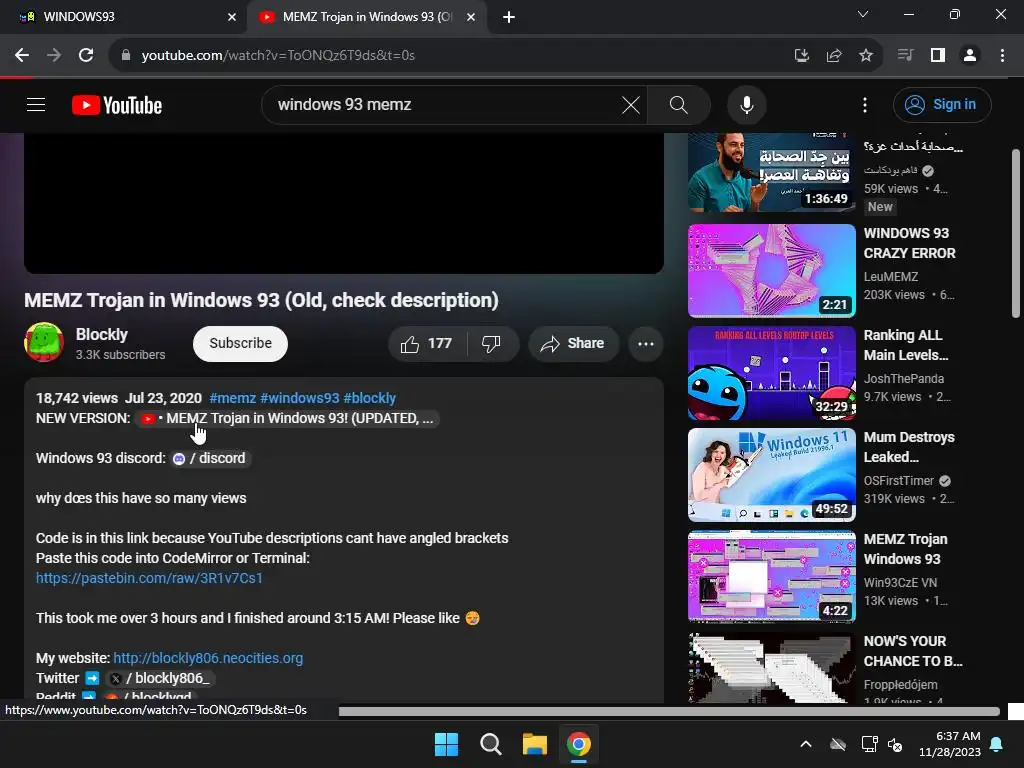Screen dimensions: 1024x768
Task: Open the tab search dropdown chevron
Action: pyautogui.click(x=863, y=14)
